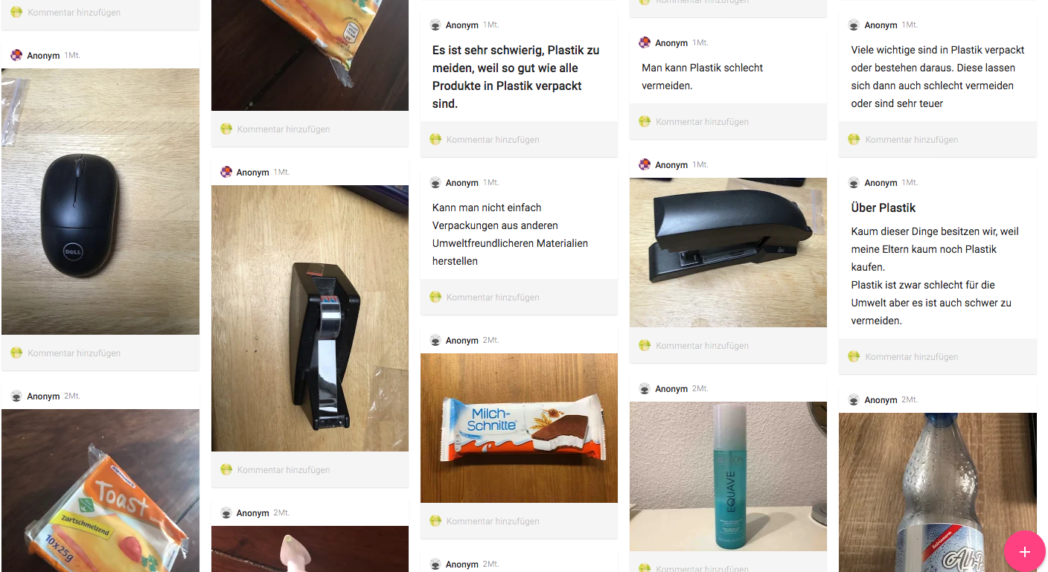This screenshot has height=572, width=1048.
Task: Open the Dell mouse photo post
Action: click(100, 201)
